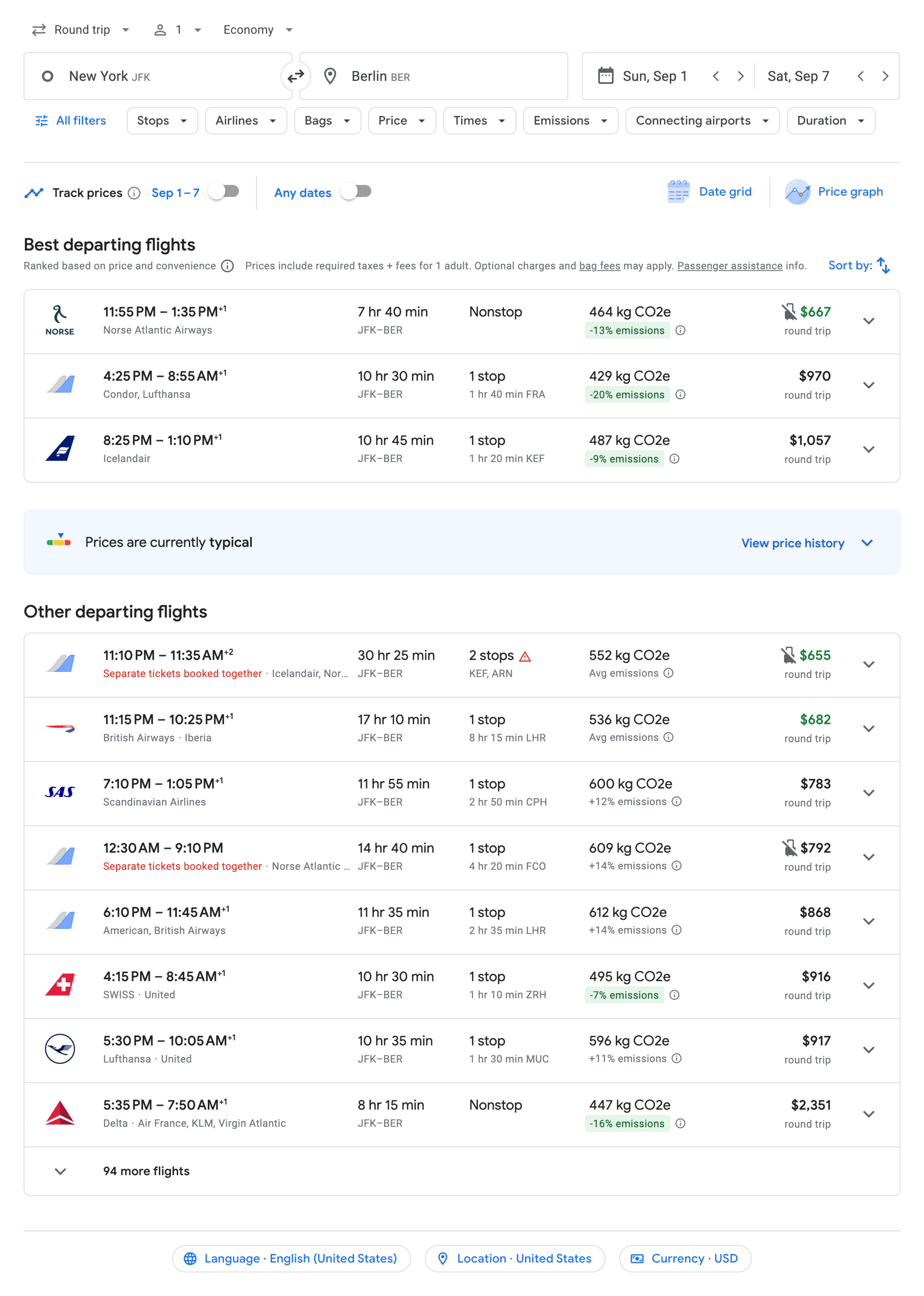Enable Any dates price tracking
This screenshot has width=924, height=1296.
click(x=356, y=192)
